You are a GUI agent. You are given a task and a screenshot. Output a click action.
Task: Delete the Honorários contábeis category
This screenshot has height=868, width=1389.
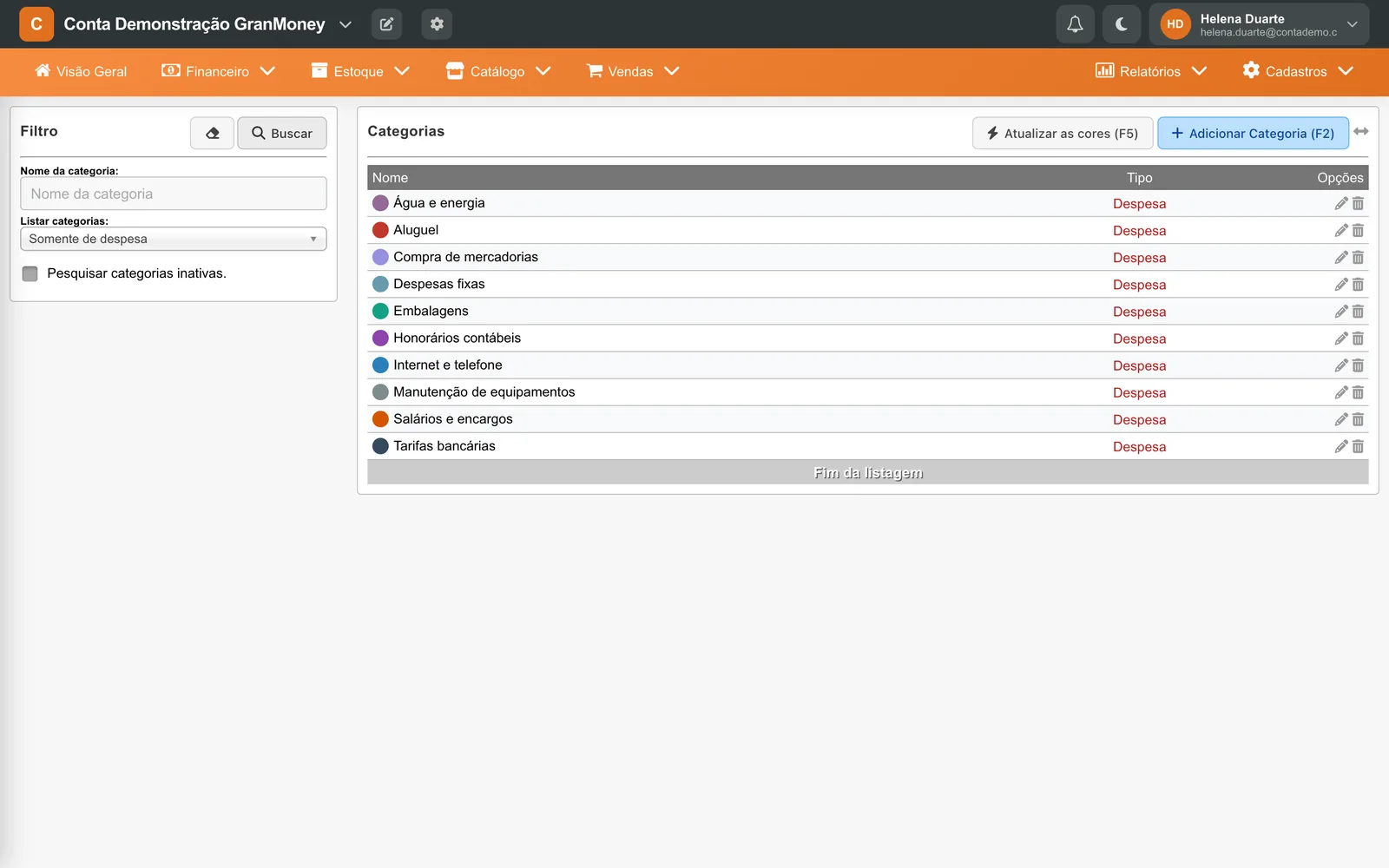[x=1359, y=338]
